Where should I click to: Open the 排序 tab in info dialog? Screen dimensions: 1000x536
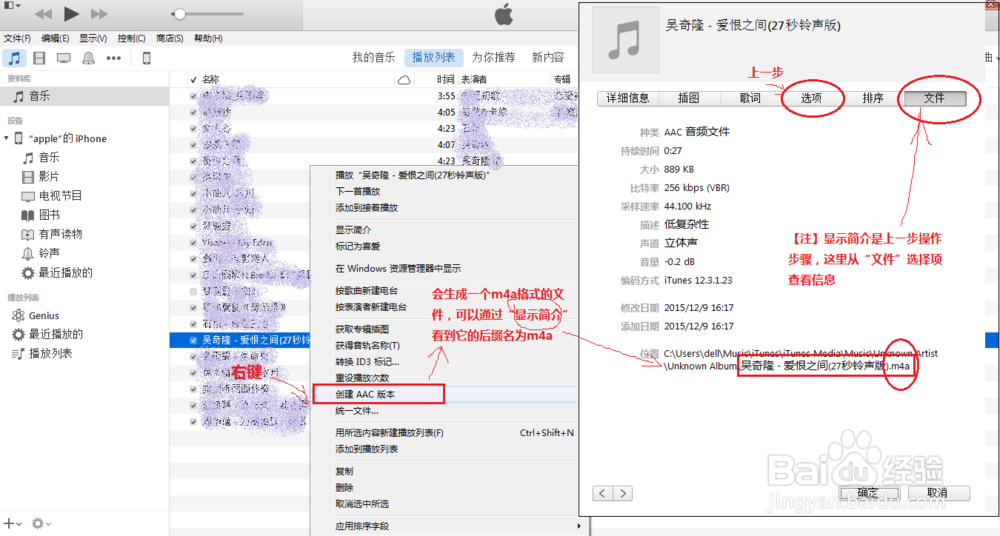[872, 98]
